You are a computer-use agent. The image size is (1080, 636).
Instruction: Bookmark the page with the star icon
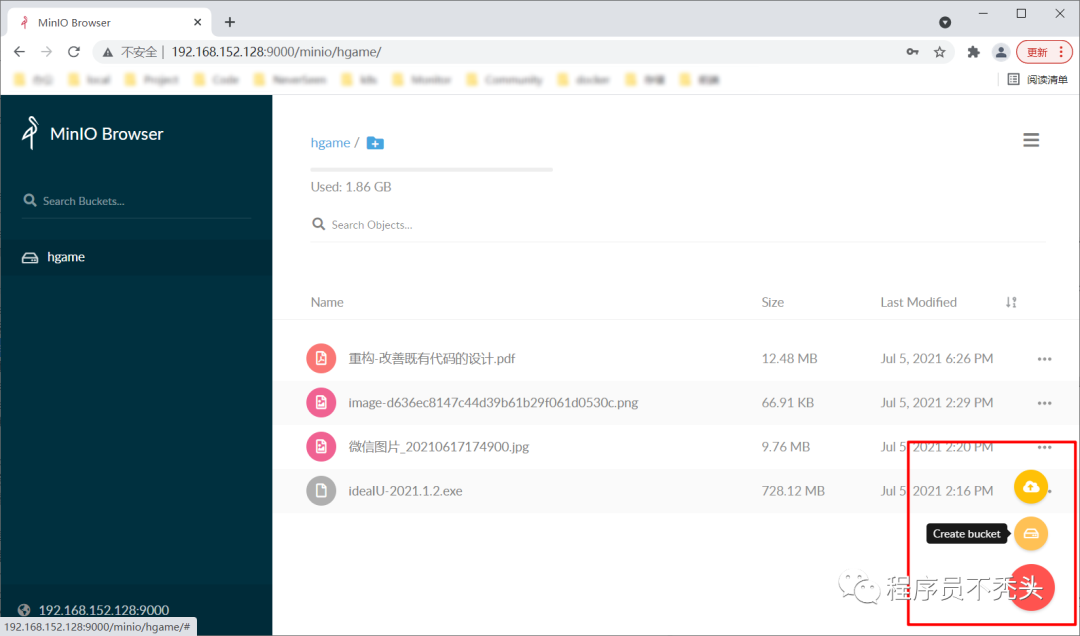click(939, 52)
